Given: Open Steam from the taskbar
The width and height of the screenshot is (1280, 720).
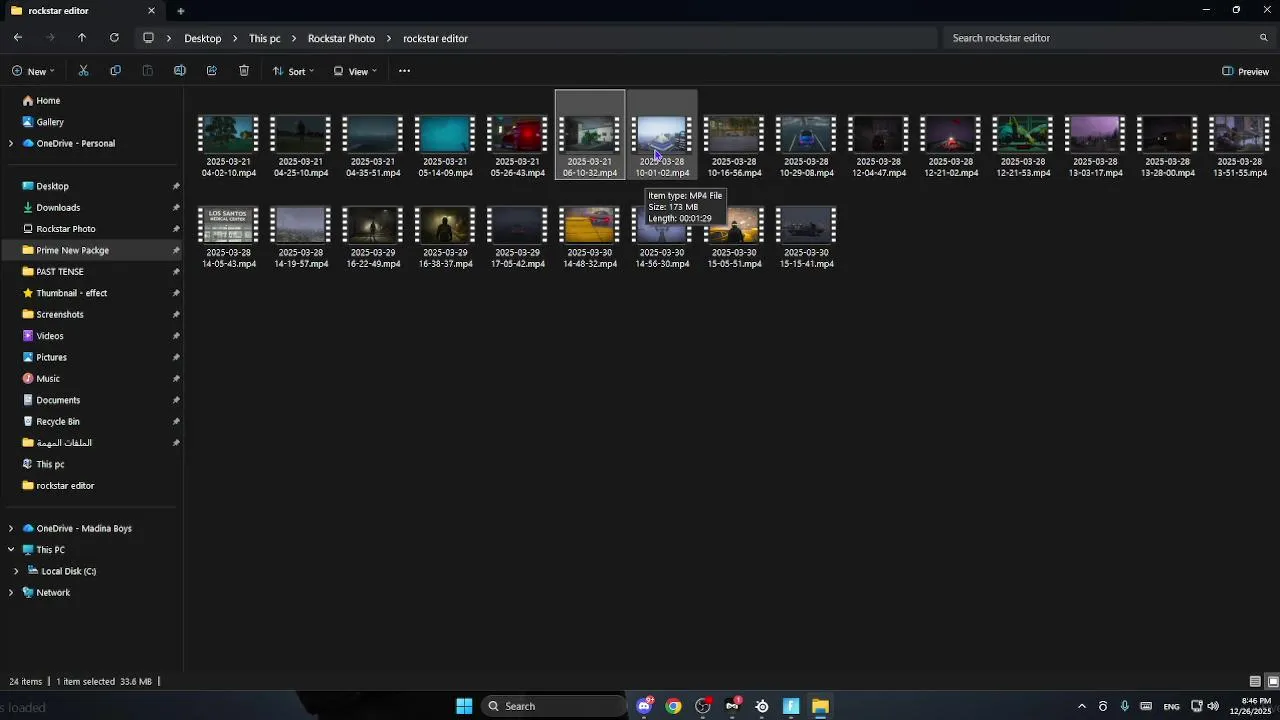Looking at the screenshot, I should click(762, 706).
